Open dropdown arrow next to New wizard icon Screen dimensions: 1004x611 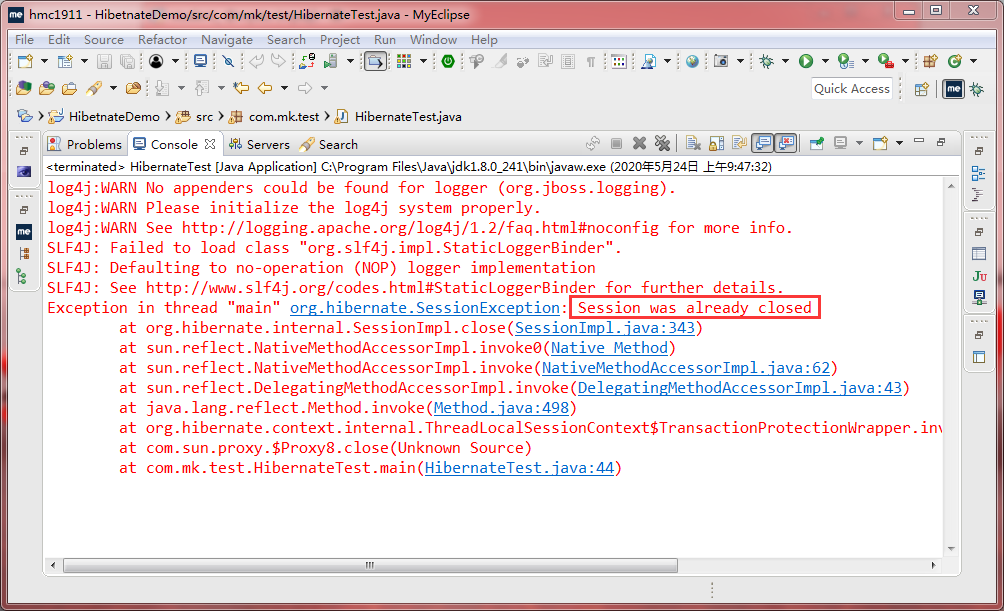[44, 61]
